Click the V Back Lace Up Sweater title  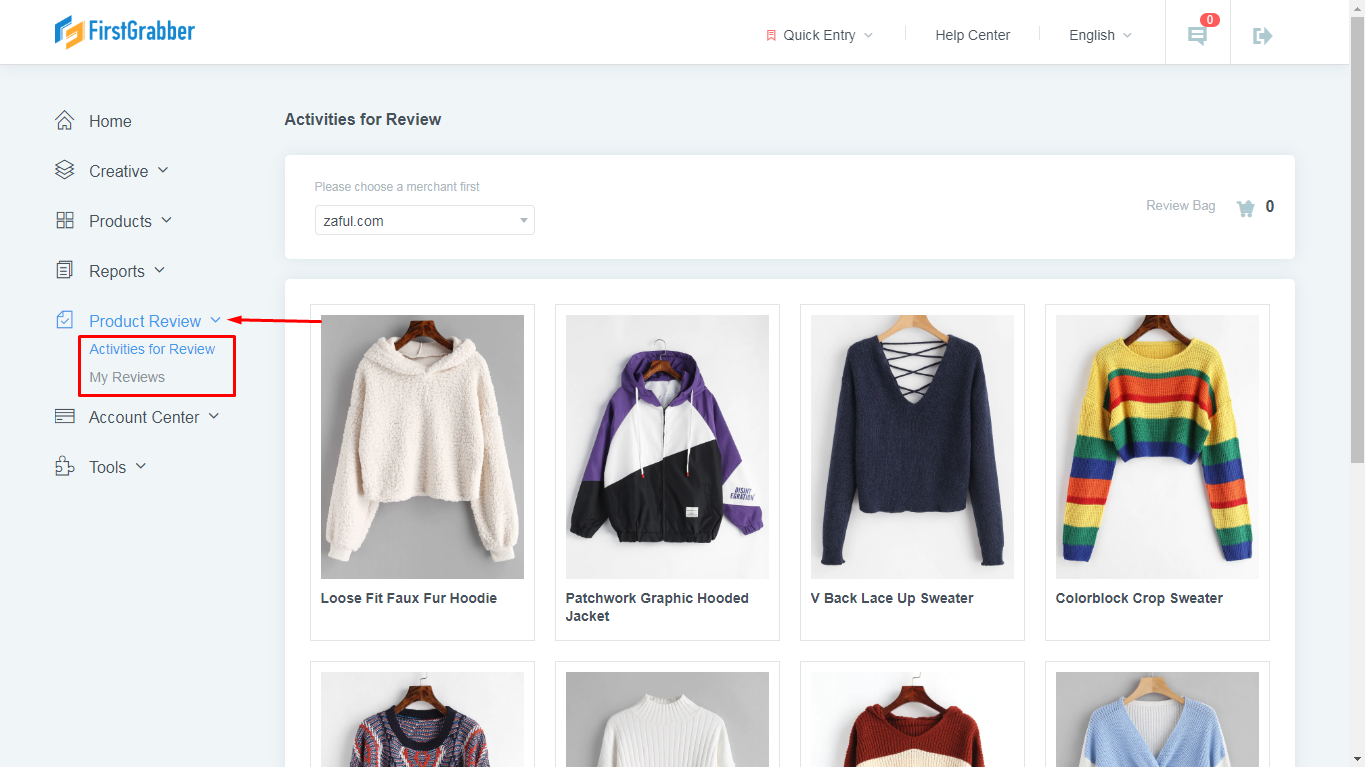(x=892, y=598)
